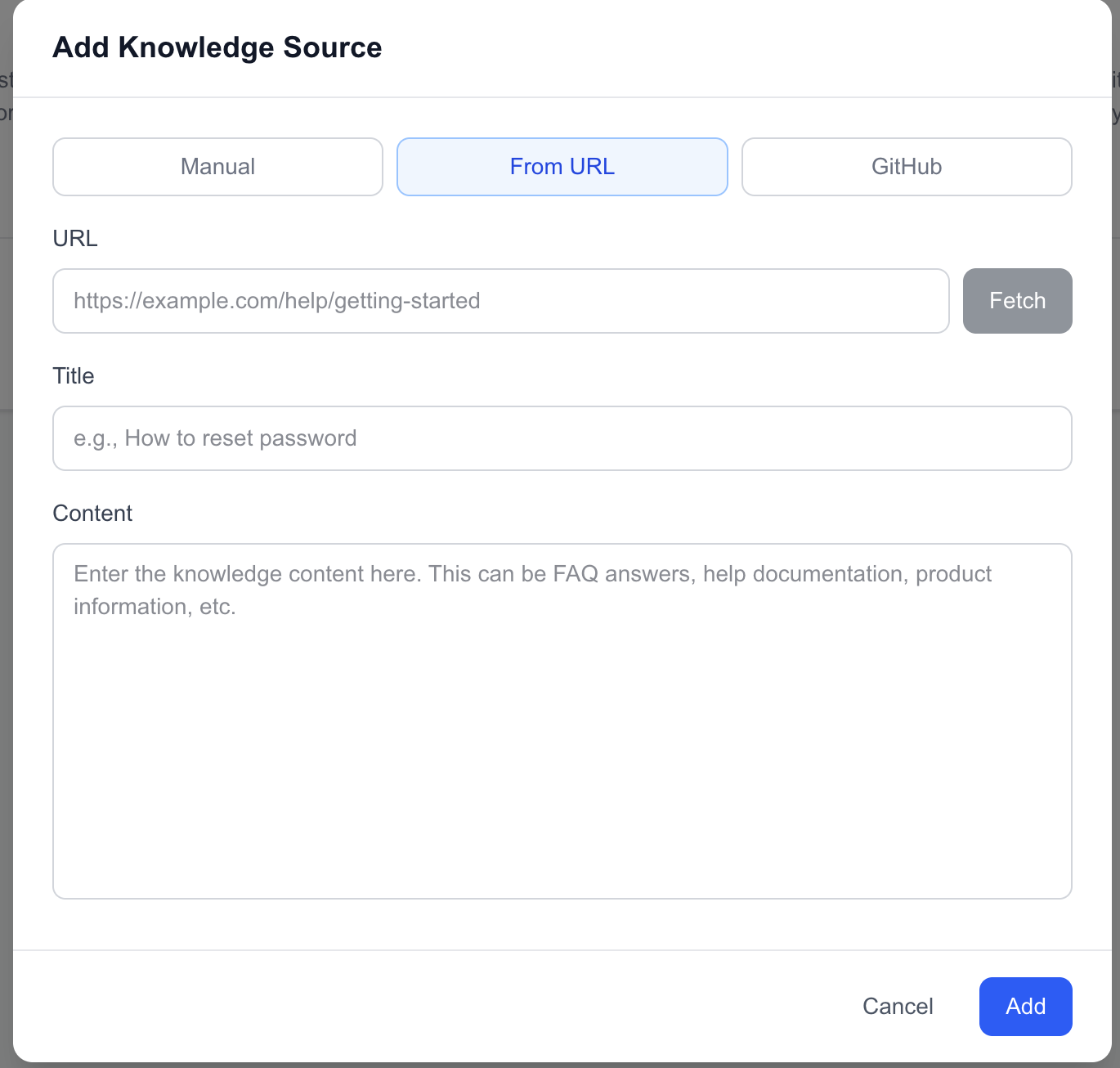Select the Title placeholder example text

pyautogui.click(x=214, y=438)
